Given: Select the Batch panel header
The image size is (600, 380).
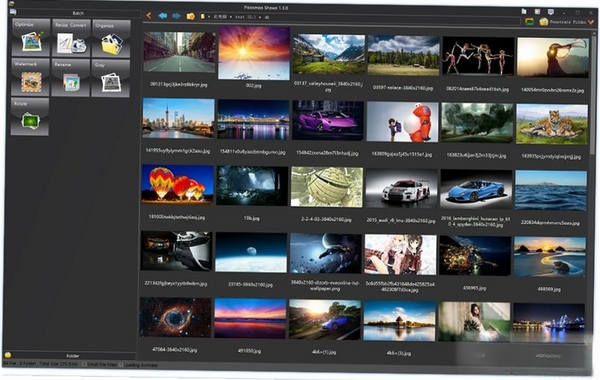Looking at the screenshot, I should coord(78,13).
